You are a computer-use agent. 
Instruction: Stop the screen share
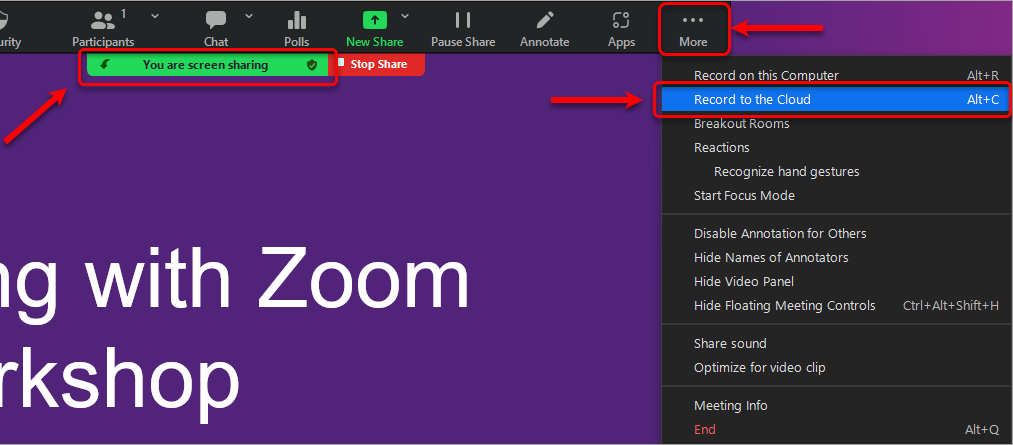378,65
